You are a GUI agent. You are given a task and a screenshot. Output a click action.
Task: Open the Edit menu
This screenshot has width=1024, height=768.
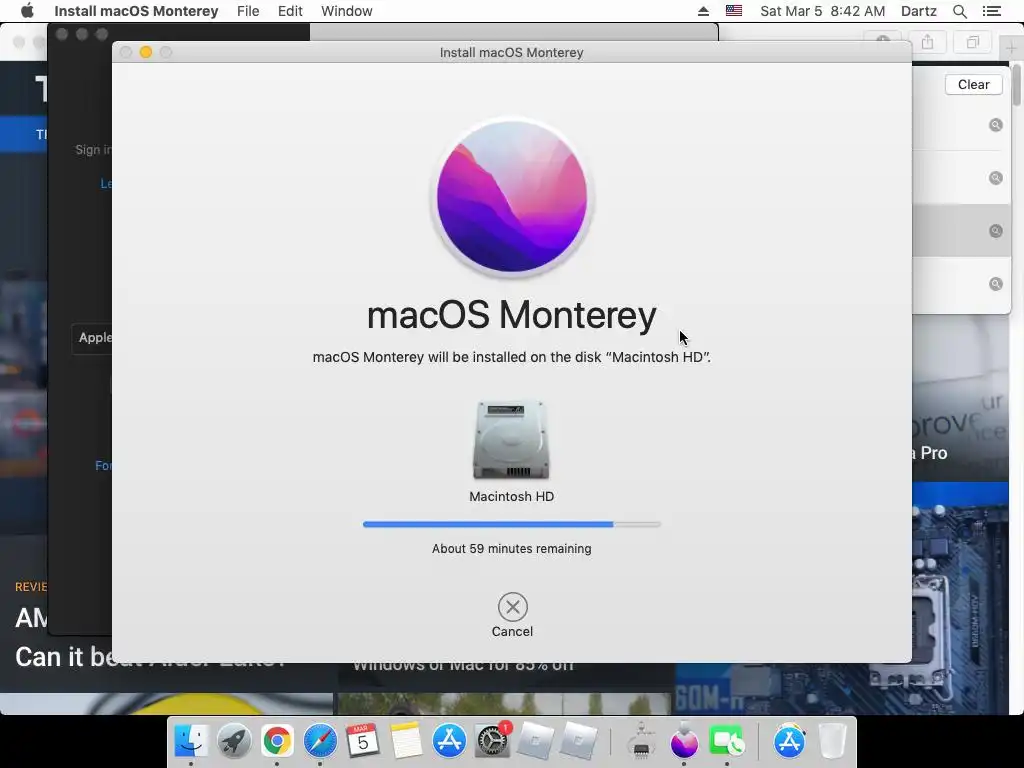[290, 11]
